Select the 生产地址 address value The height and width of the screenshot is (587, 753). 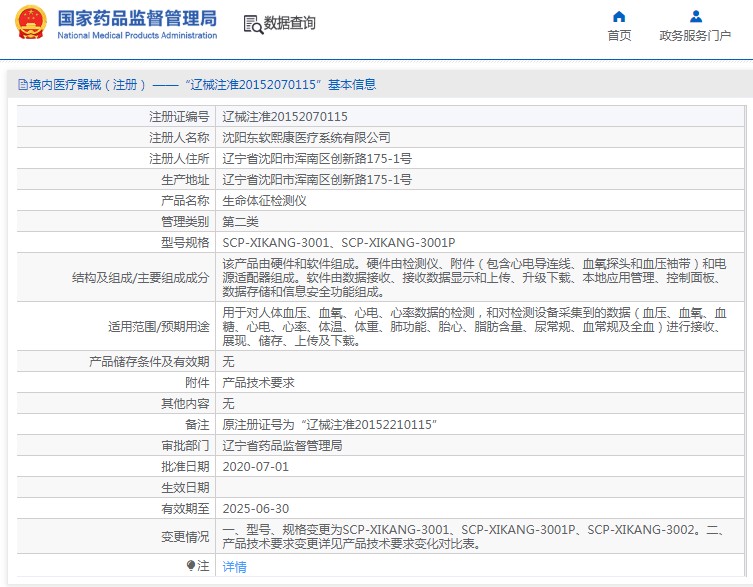pos(317,180)
